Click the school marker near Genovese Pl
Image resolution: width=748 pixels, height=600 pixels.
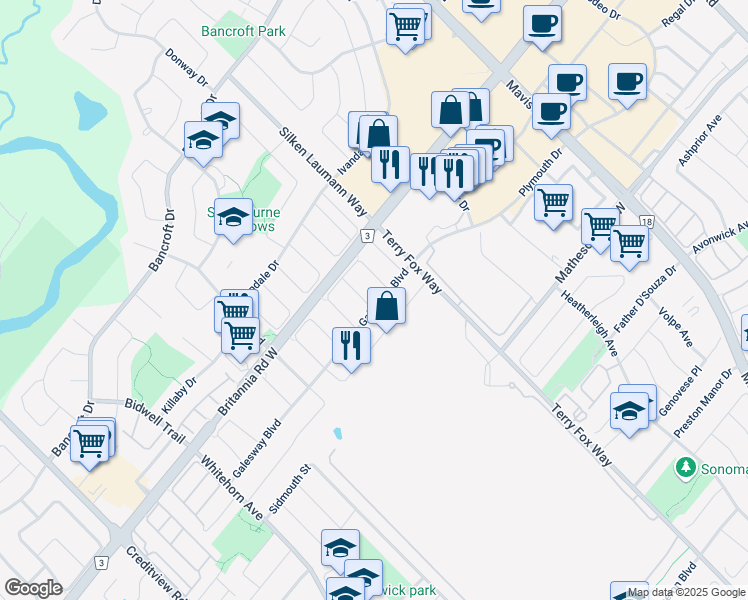pos(630,412)
